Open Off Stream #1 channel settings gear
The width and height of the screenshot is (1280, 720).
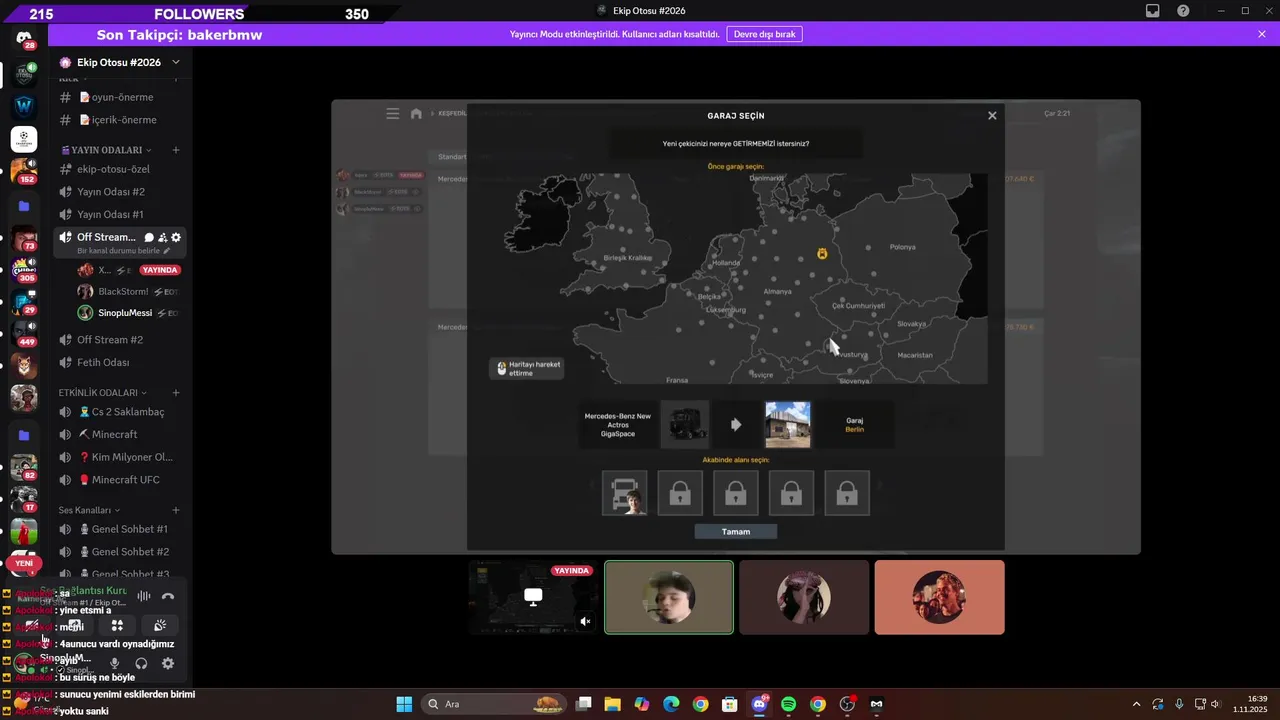click(176, 237)
